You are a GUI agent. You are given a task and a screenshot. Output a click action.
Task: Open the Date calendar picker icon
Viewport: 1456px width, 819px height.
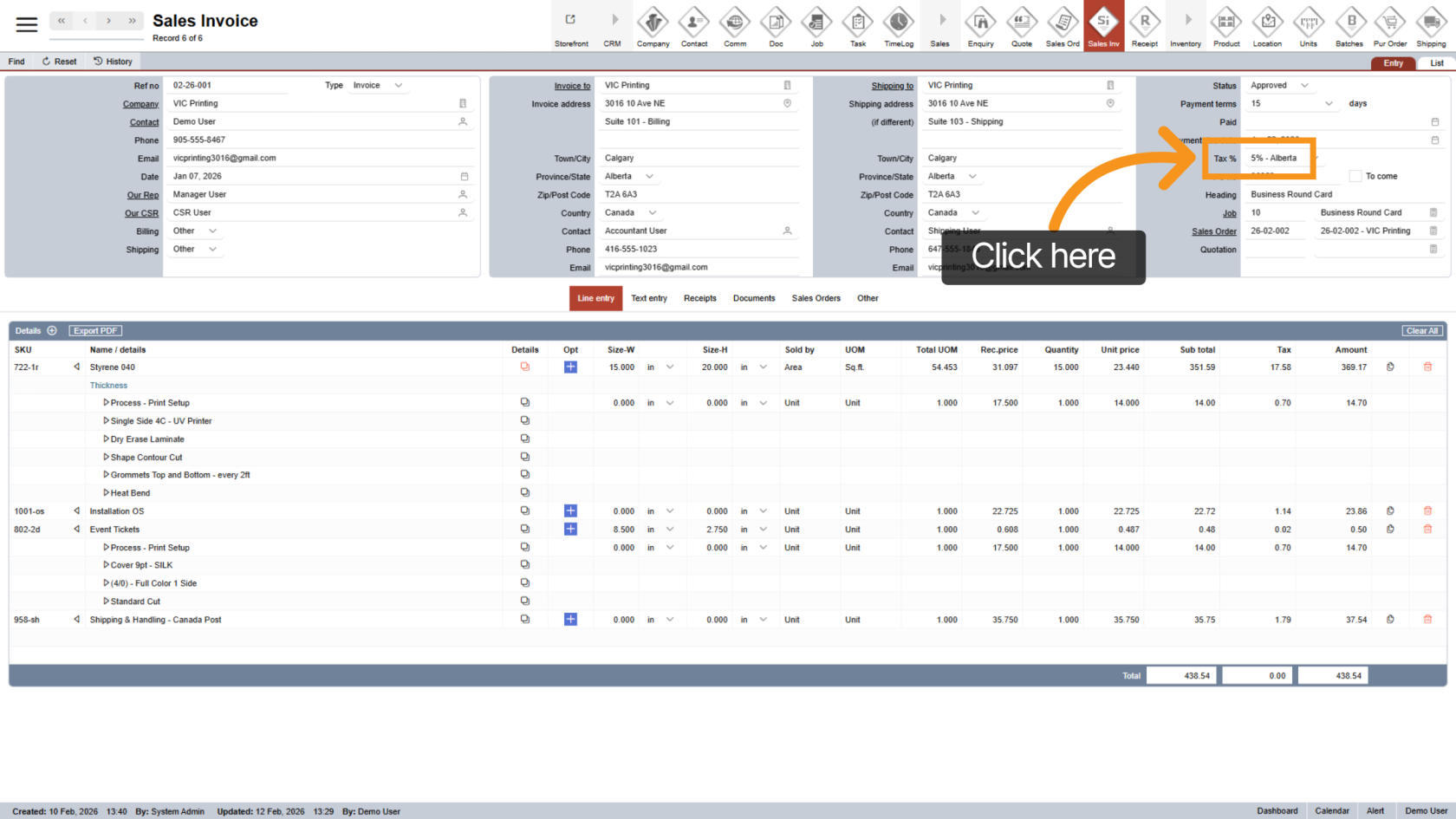point(465,177)
